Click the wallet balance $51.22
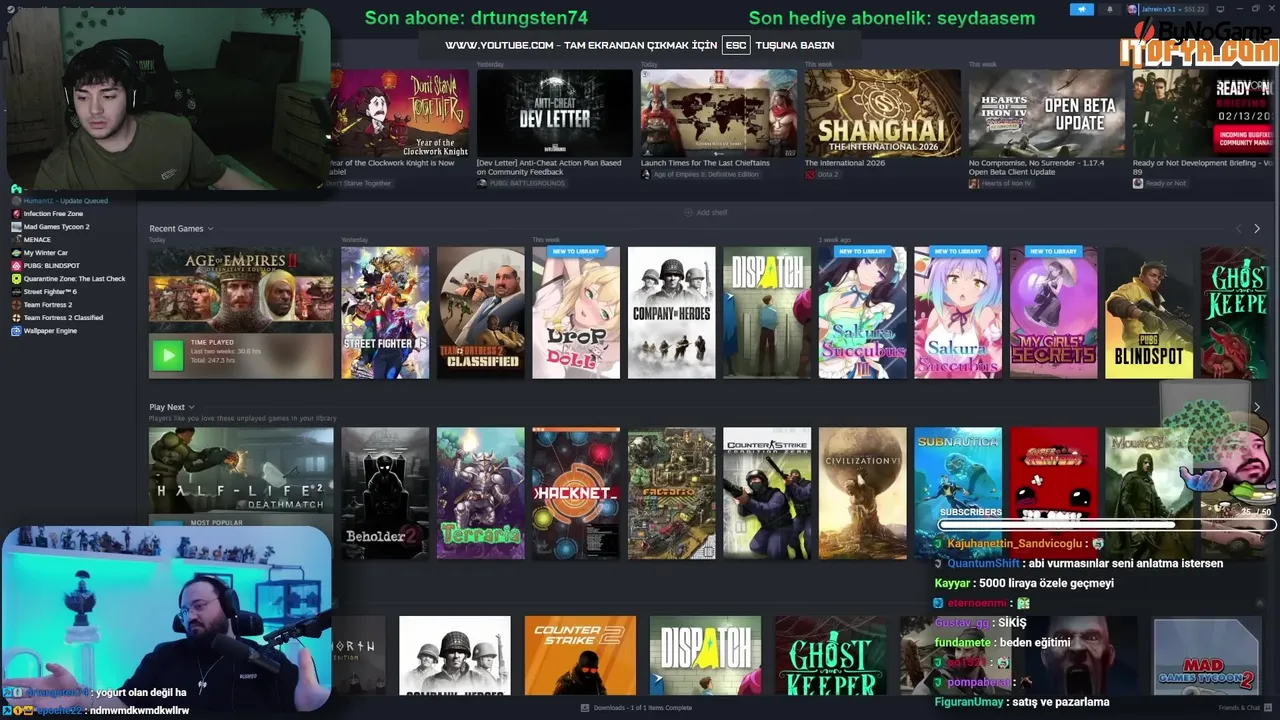Screen dimensions: 1280x720 (x=1194, y=9)
